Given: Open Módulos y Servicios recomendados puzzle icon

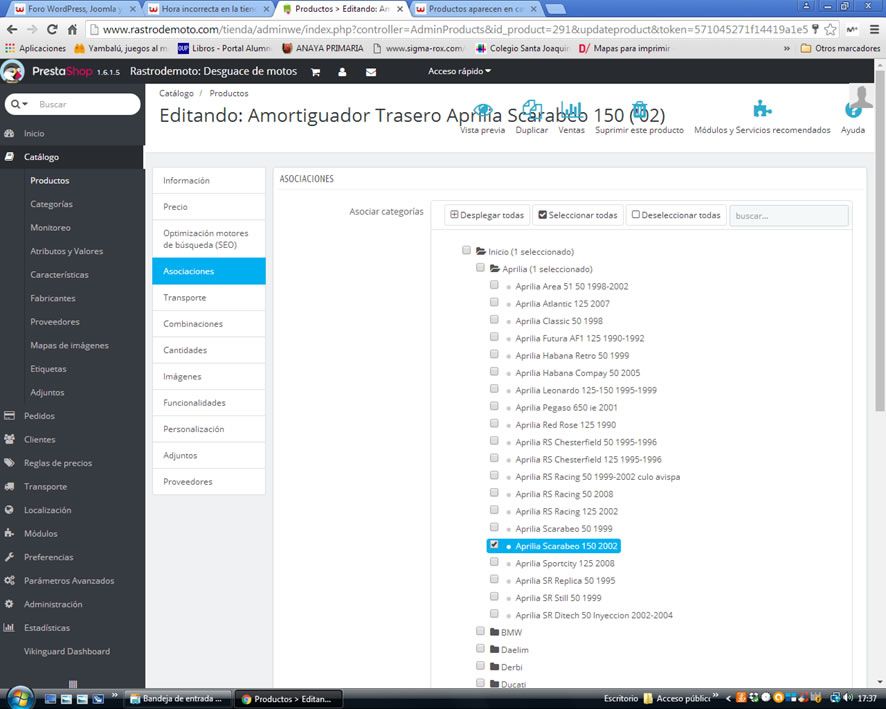Looking at the screenshot, I should 762,108.
